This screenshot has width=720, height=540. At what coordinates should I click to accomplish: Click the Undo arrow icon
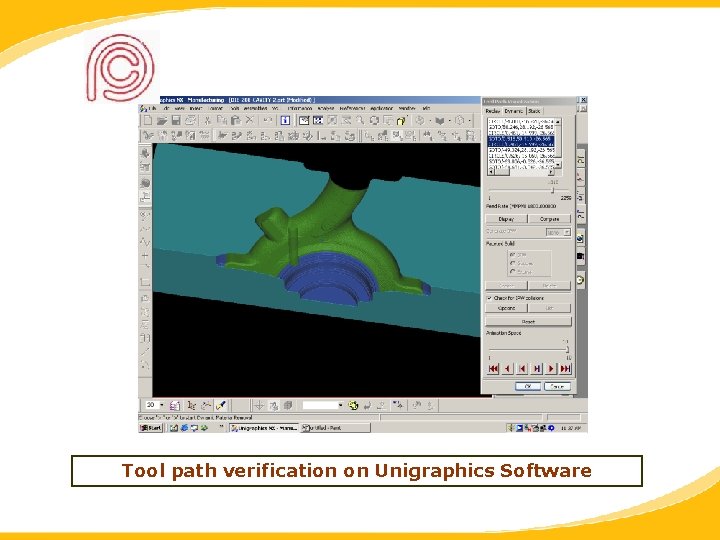coord(268,120)
